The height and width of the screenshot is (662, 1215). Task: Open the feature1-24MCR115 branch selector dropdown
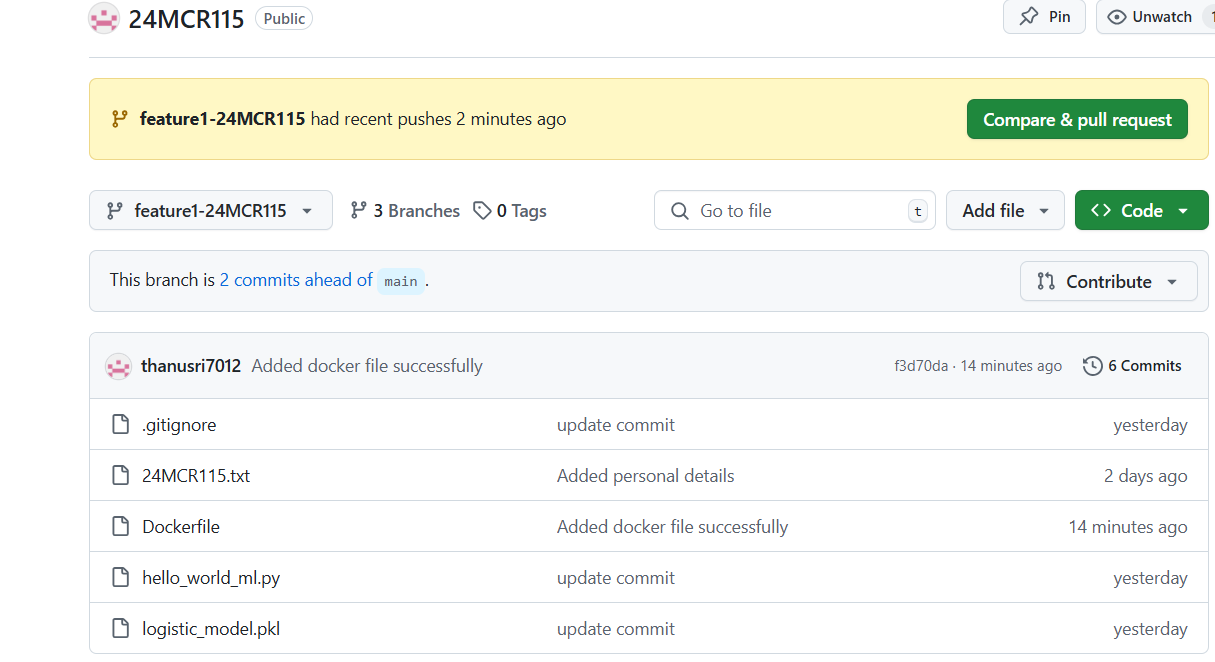pyautogui.click(x=211, y=210)
